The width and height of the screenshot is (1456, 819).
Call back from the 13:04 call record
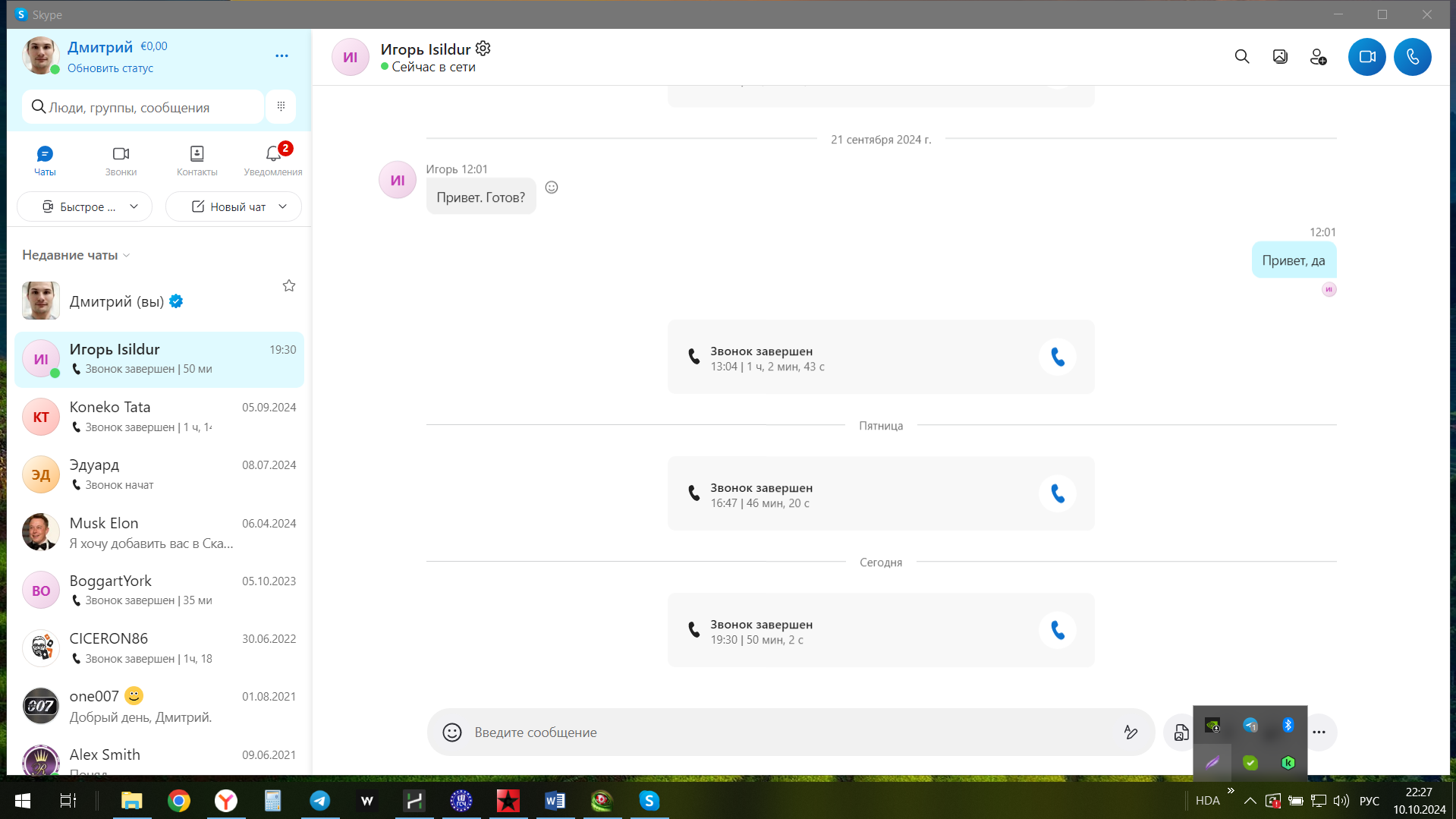[1057, 357]
